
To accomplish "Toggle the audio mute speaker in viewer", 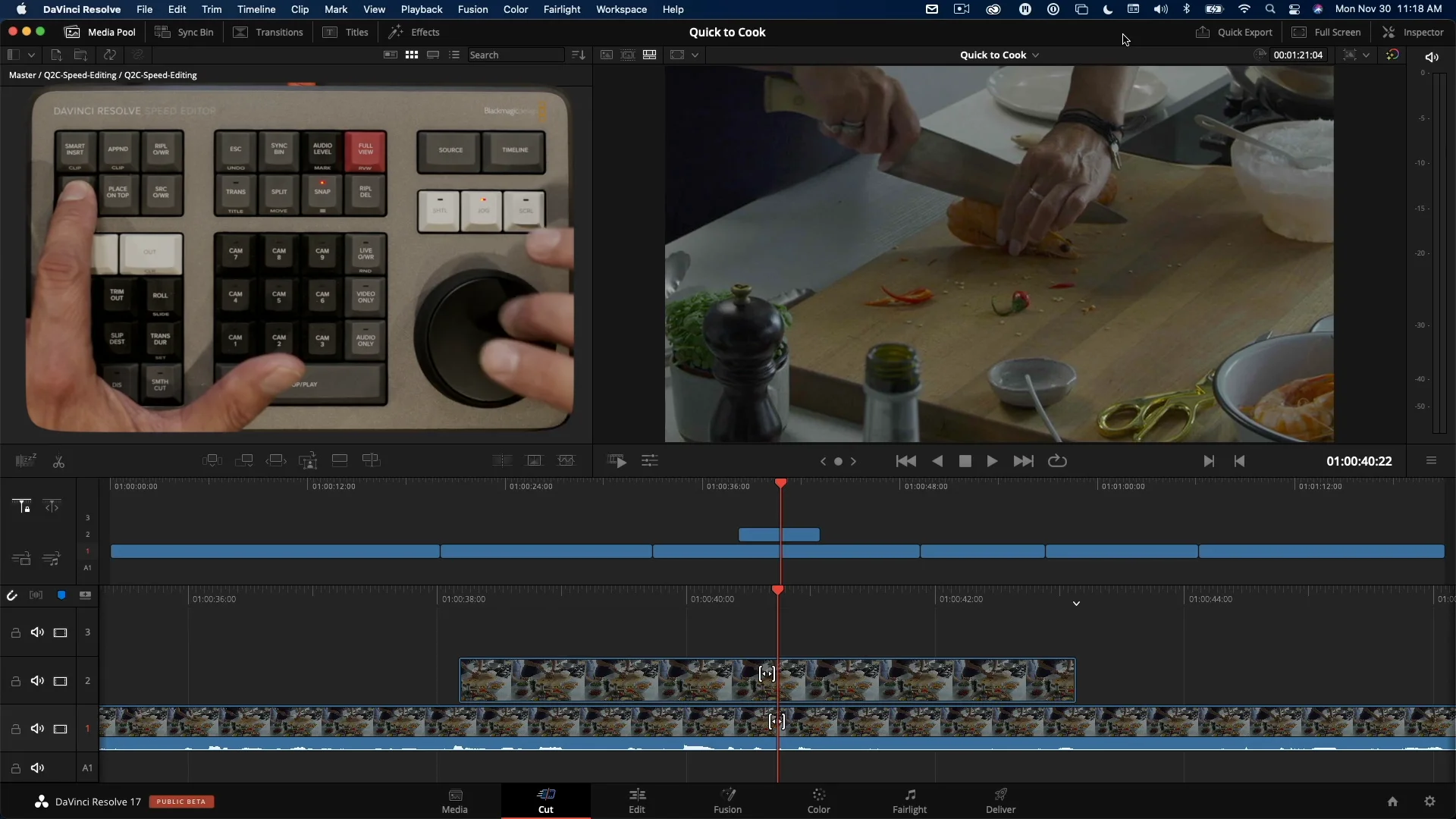I will point(1432,57).
